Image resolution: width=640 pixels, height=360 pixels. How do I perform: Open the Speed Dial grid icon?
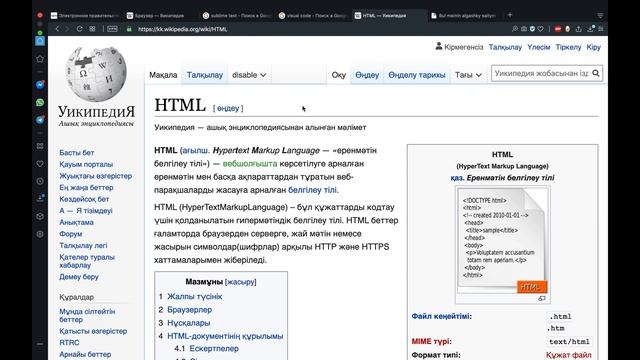click(92, 29)
